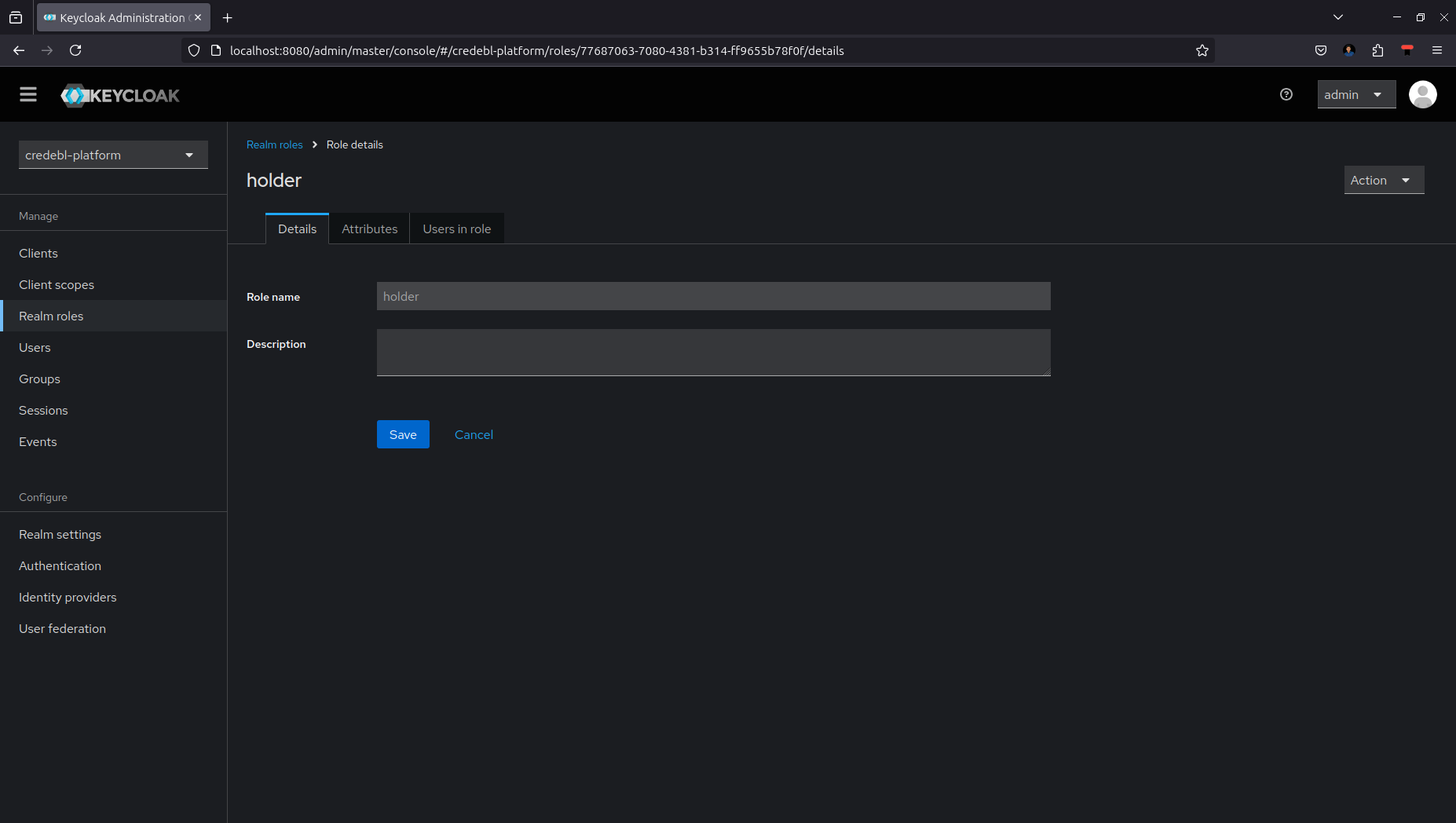Open new browser tab with plus icon
The height and width of the screenshot is (823, 1456).
click(228, 18)
